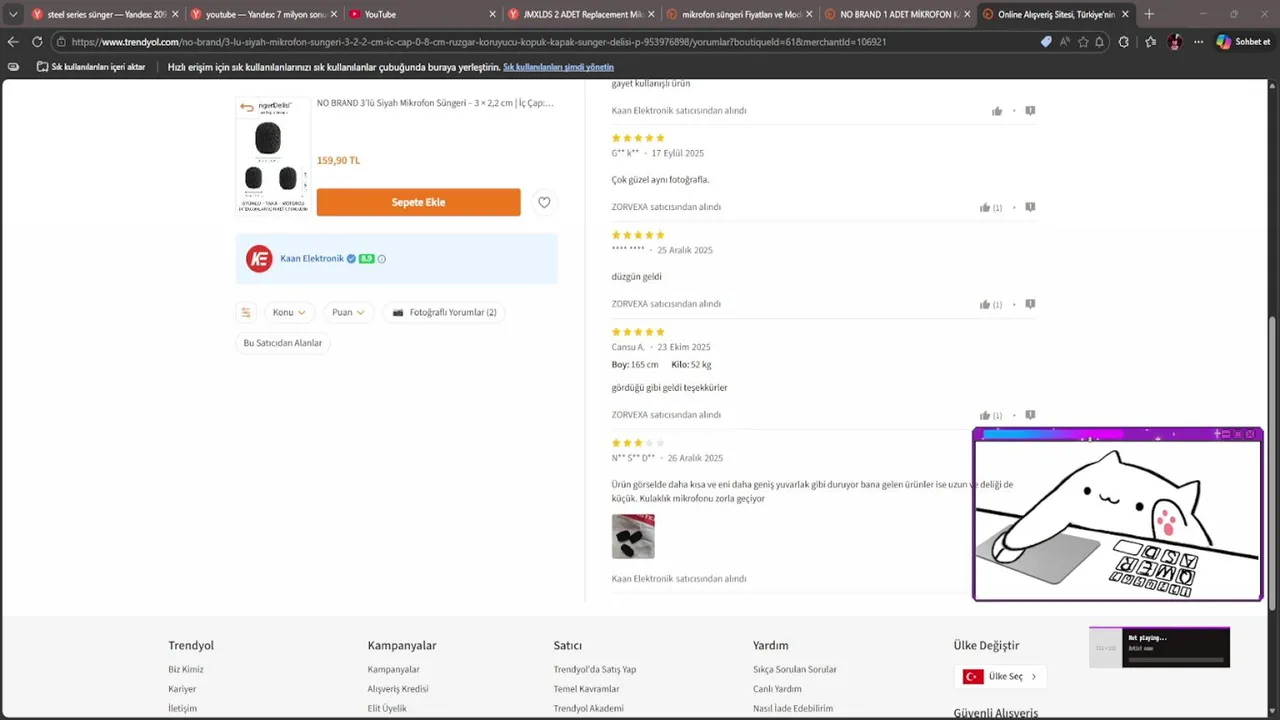Click Kaan Elektronik seller logo

pyautogui.click(x=259, y=258)
